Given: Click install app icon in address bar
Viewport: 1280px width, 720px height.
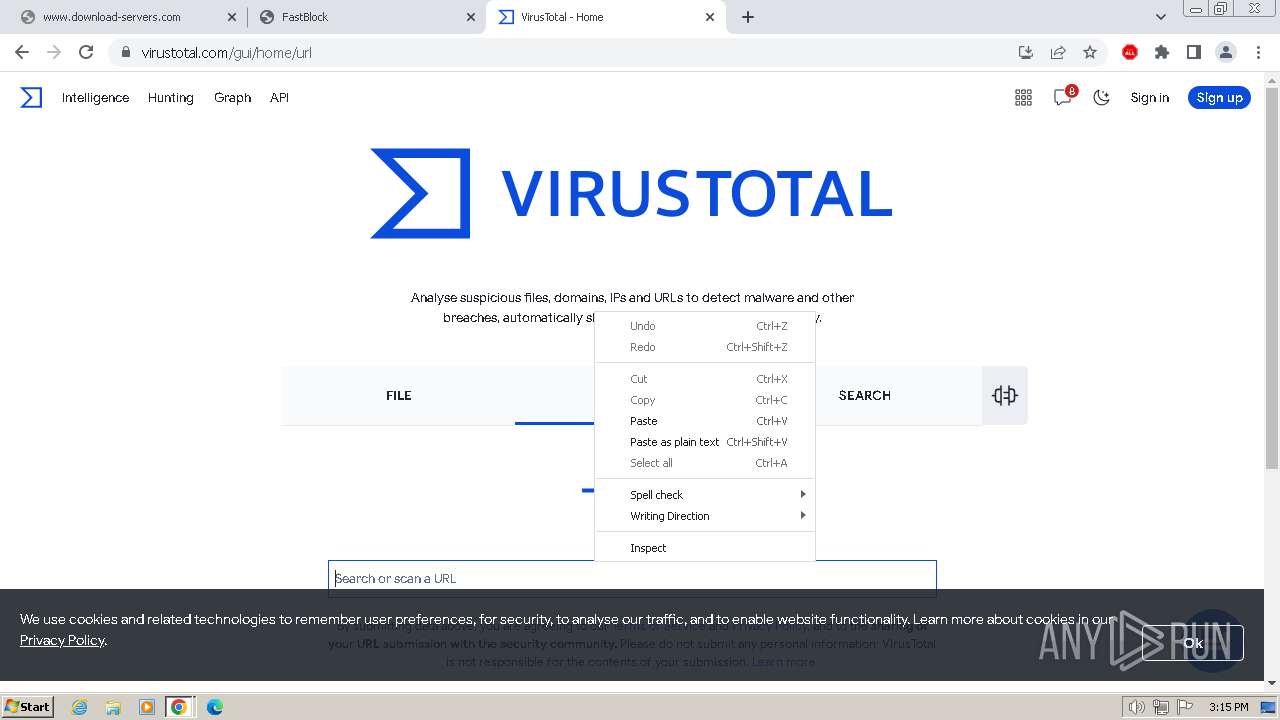Looking at the screenshot, I should coord(1026,52).
